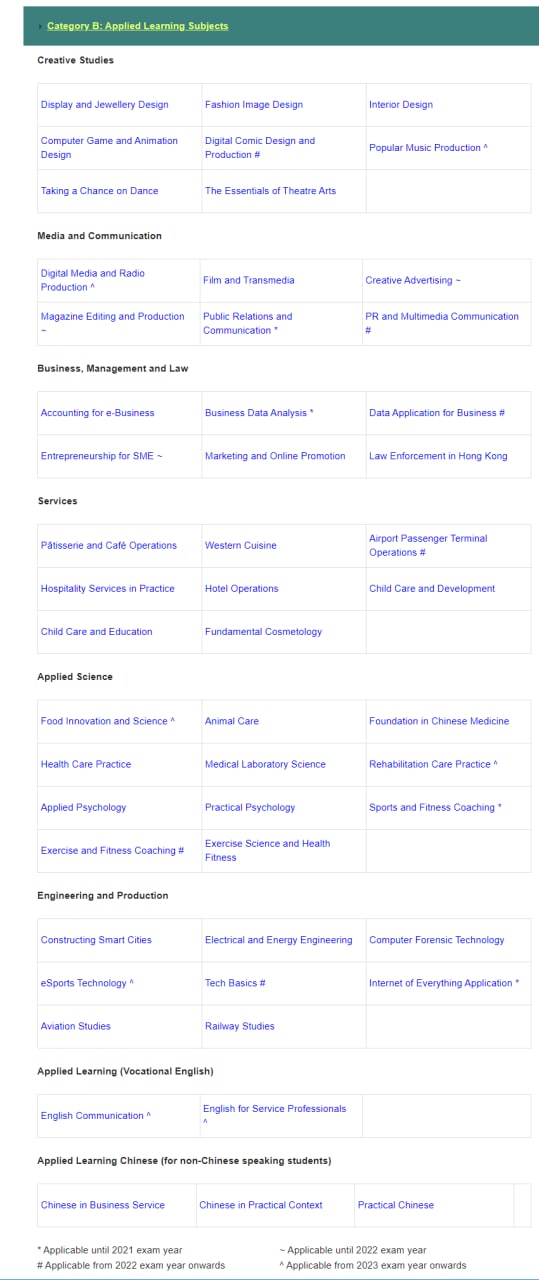Select Accounting for e-Business link
This screenshot has height=1280, width=539.
pyautogui.click(x=98, y=412)
